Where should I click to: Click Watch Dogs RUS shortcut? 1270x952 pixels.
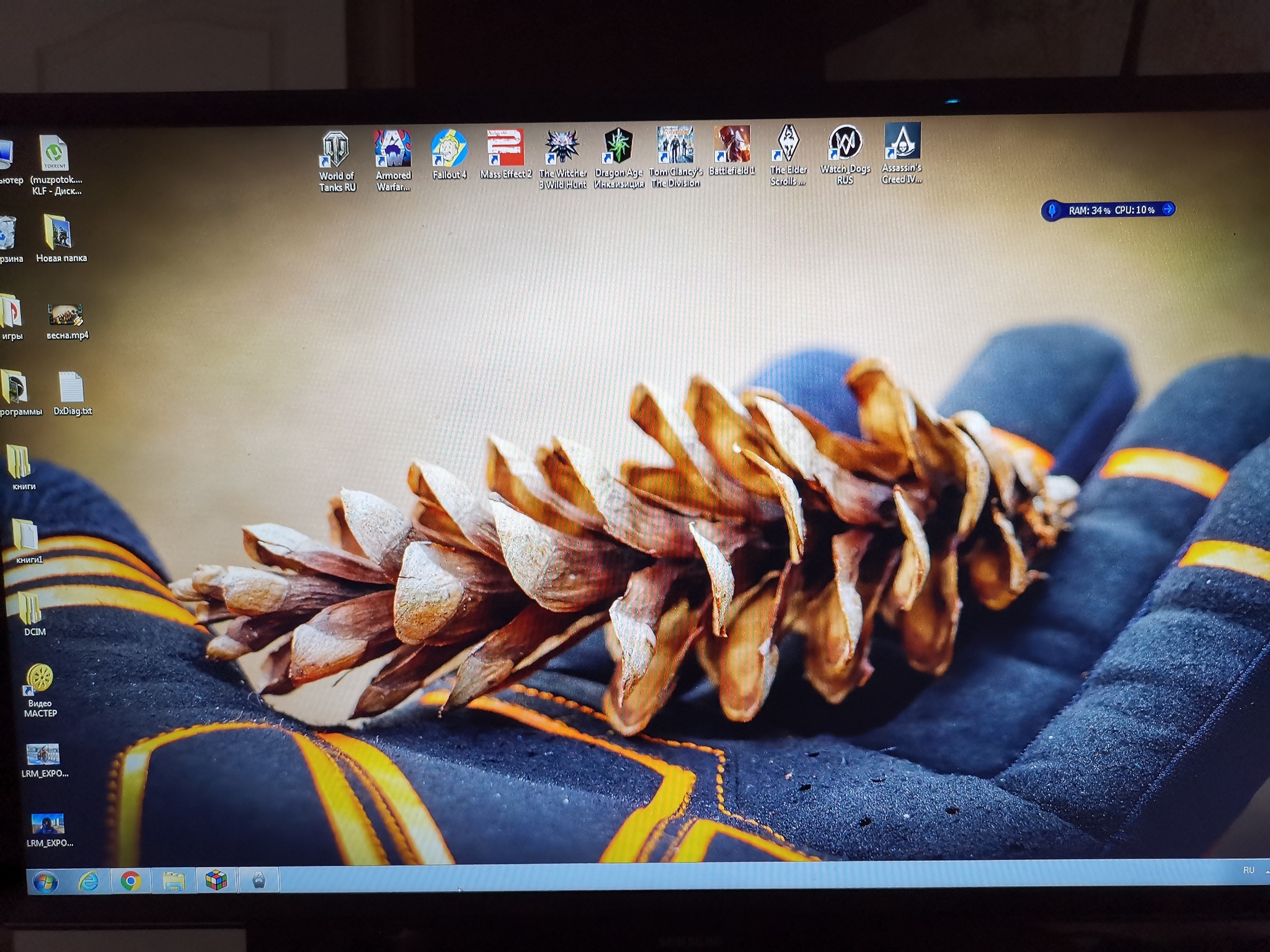[845, 142]
